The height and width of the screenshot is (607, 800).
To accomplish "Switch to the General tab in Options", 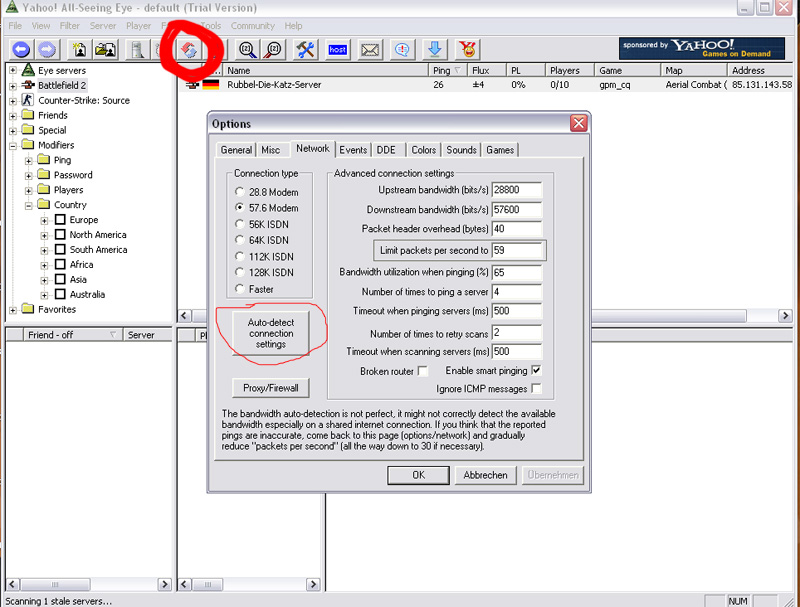I will (236, 150).
